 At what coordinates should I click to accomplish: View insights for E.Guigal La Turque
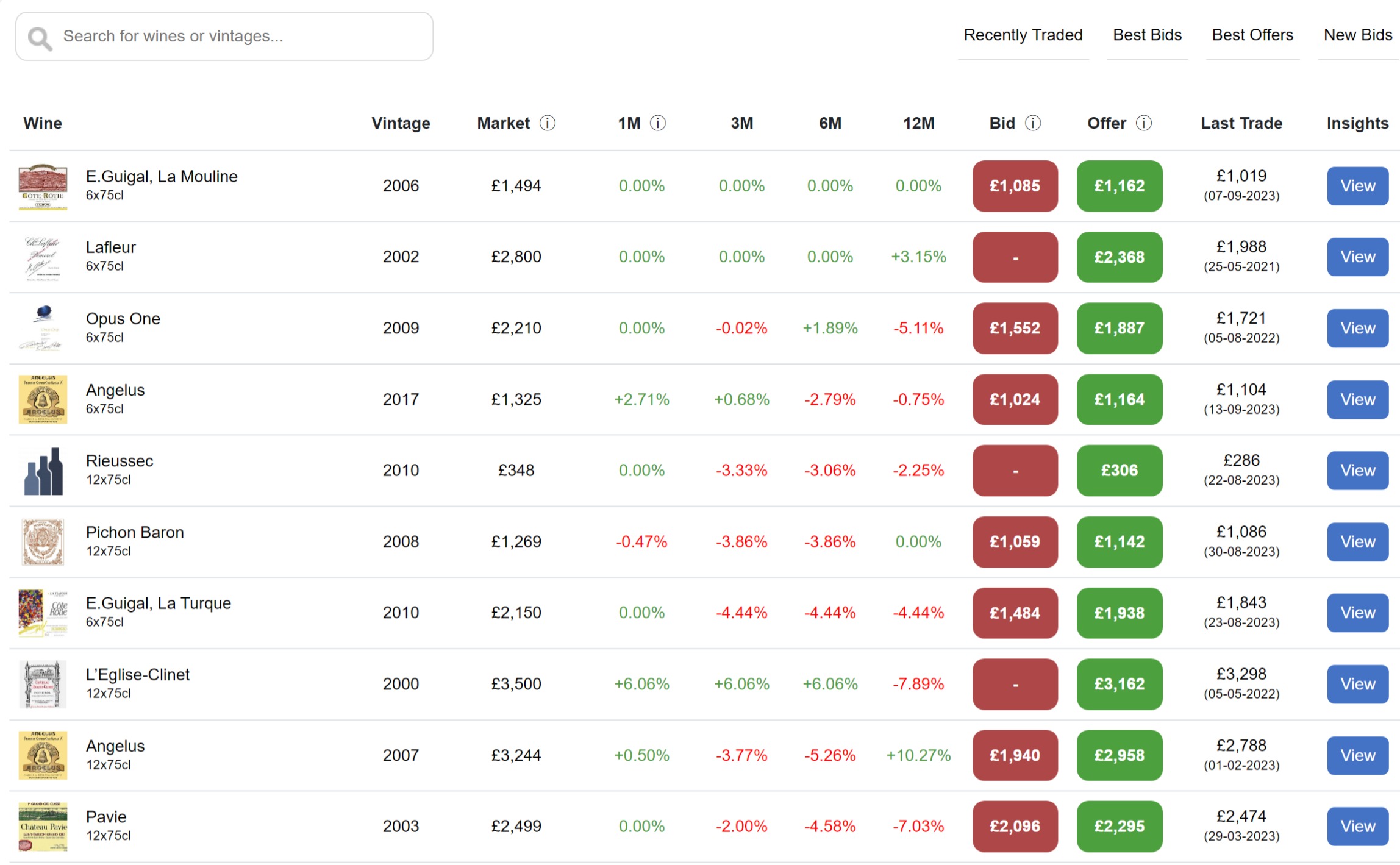(x=1357, y=613)
